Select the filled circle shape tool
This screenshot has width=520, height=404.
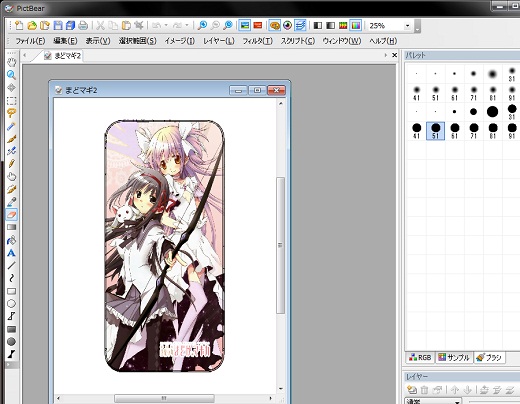[x=11, y=342]
